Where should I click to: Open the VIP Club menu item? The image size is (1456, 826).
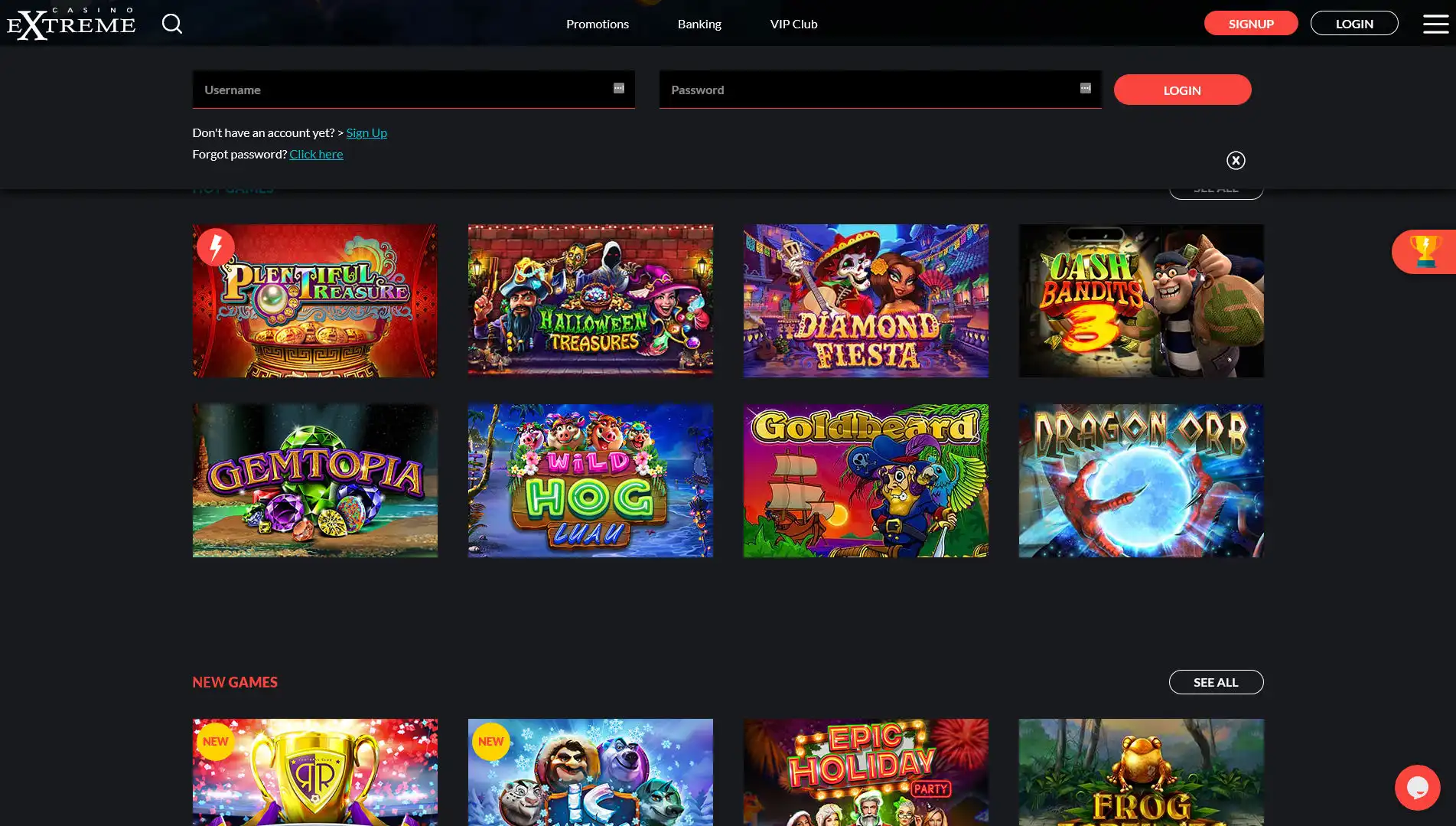[793, 24]
